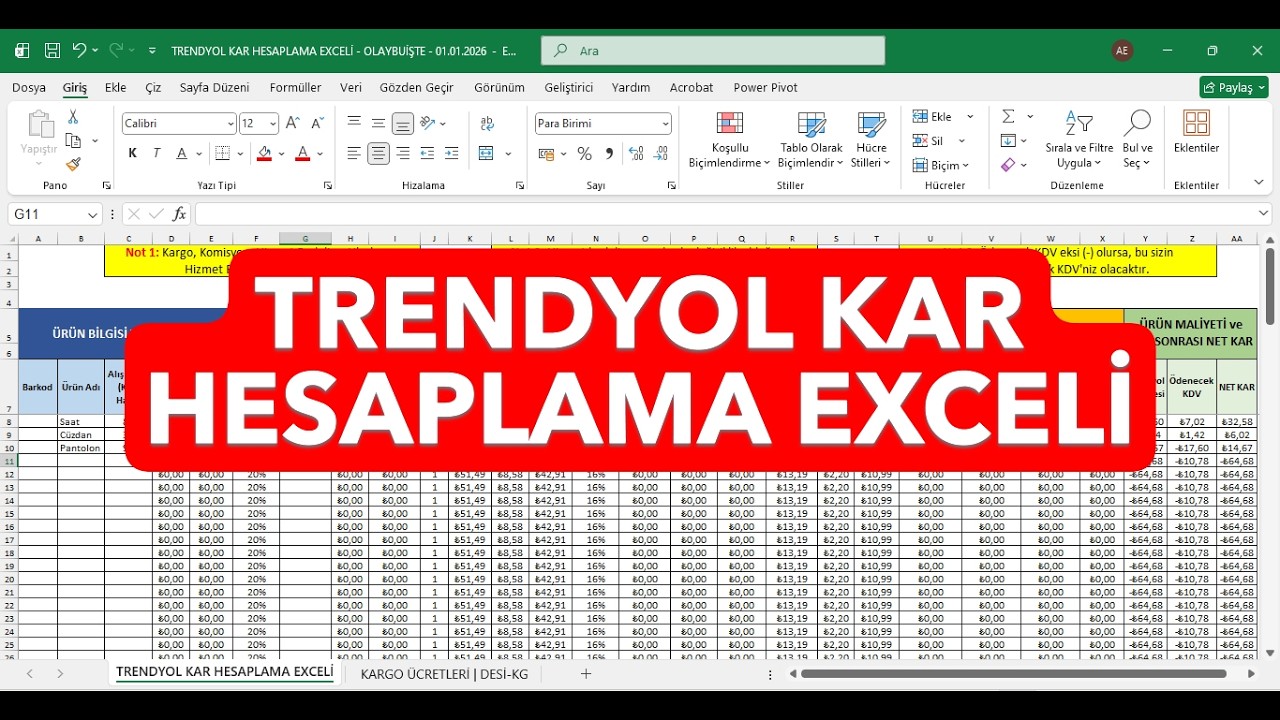
Task: Click the Undo icon in title bar
Action: (79, 50)
